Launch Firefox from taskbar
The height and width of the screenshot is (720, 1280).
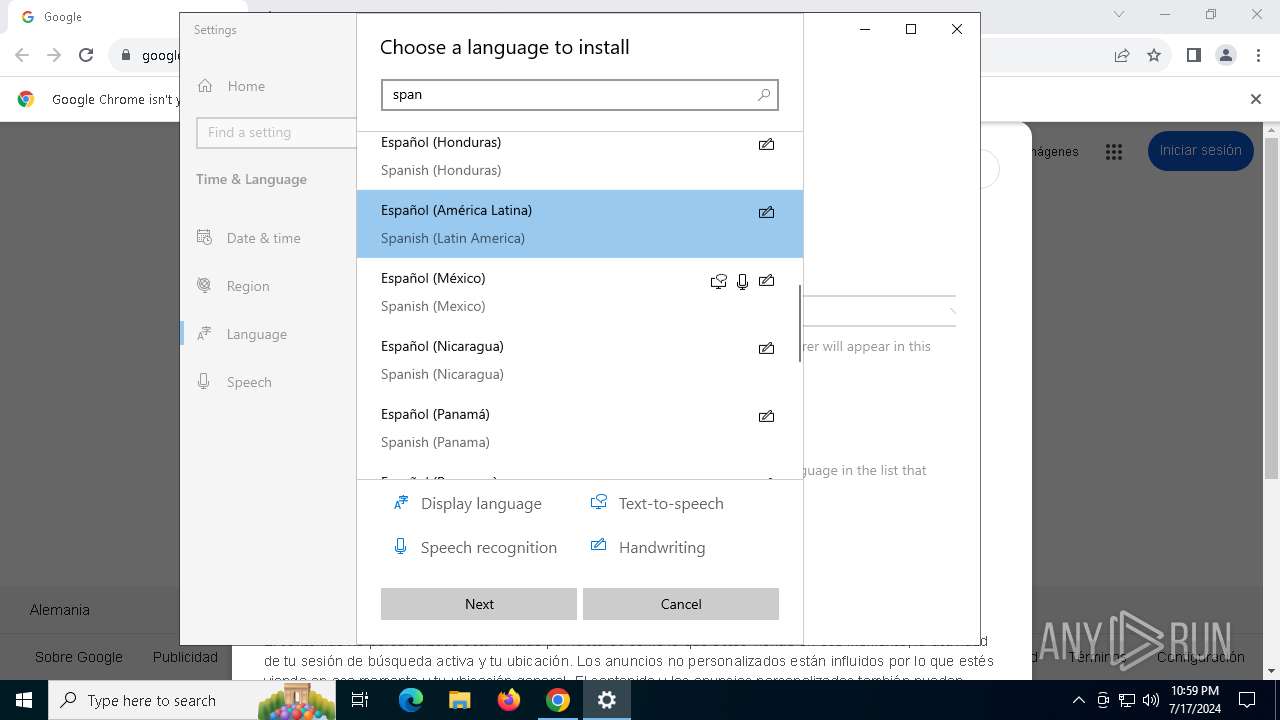(x=509, y=700)
